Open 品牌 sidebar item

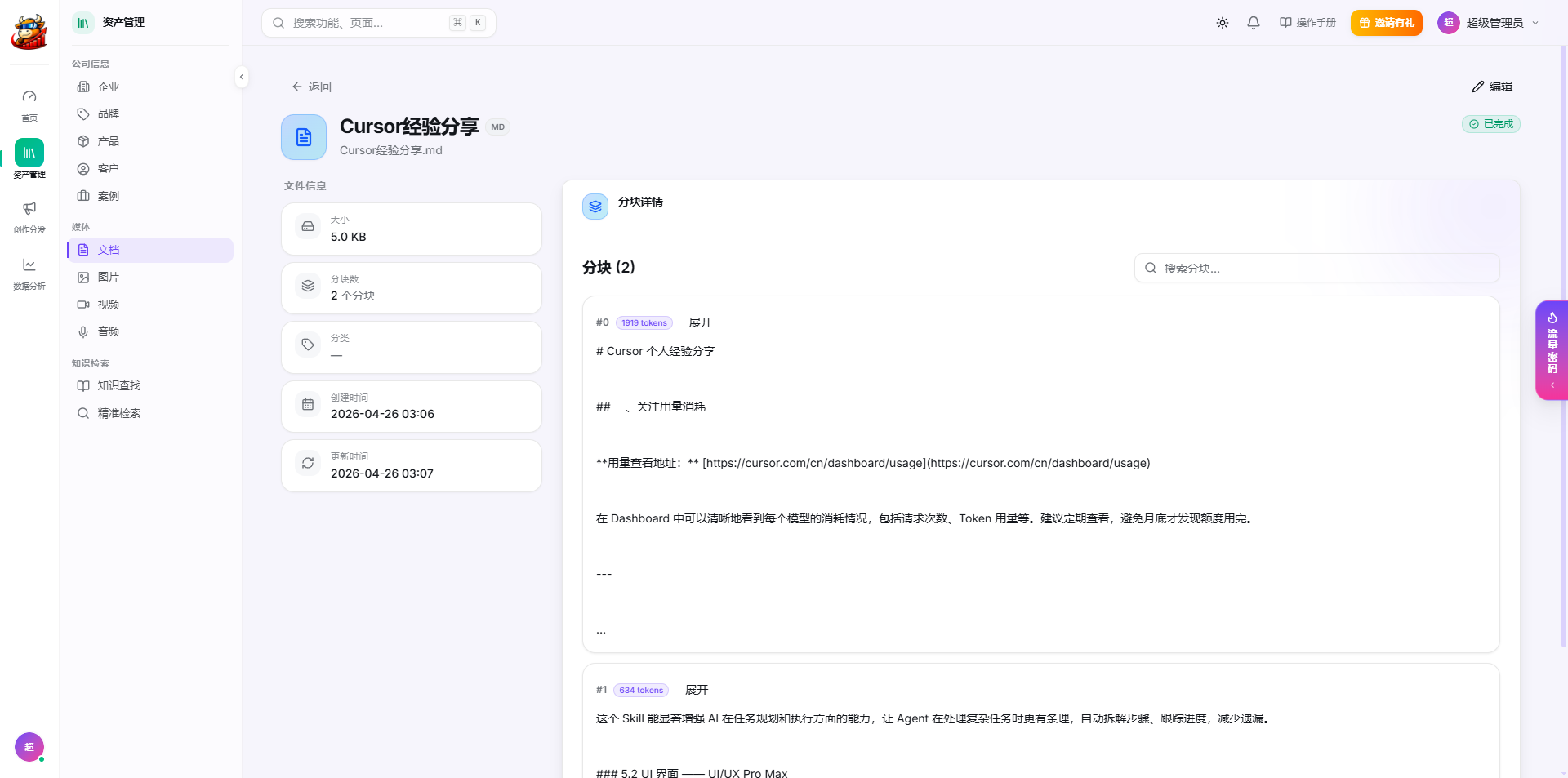tap(150, 113)
